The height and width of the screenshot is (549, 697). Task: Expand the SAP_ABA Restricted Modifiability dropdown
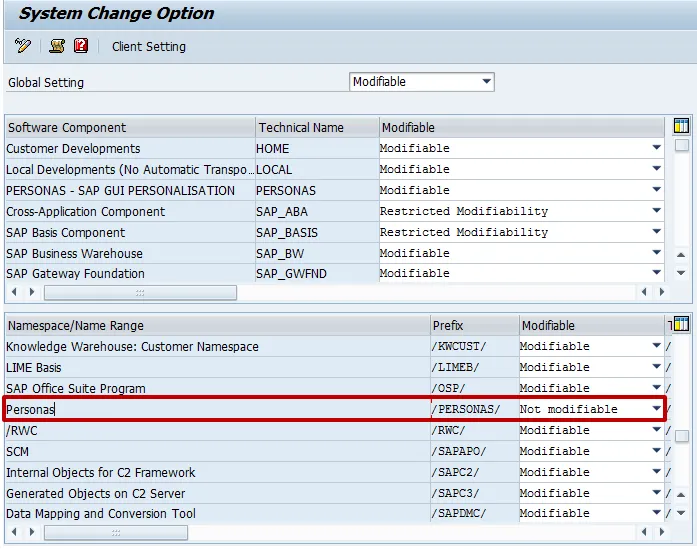657,211
